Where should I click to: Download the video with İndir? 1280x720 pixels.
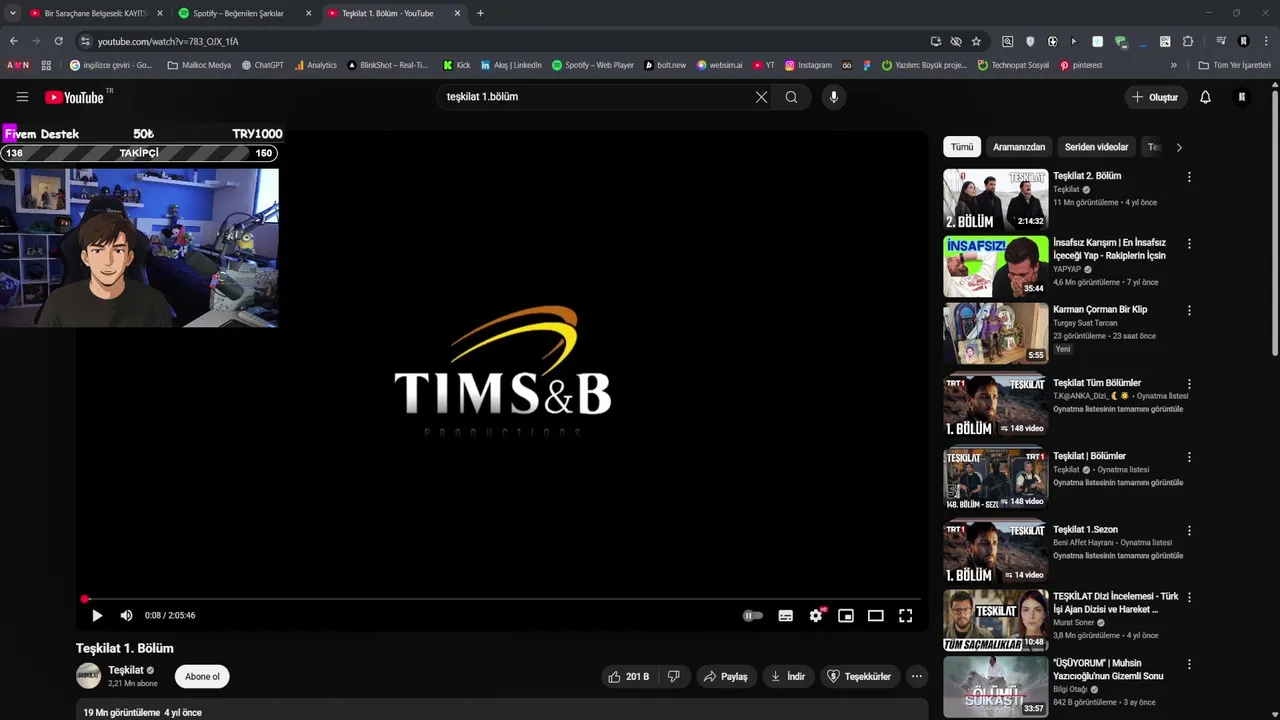(788, 677)
